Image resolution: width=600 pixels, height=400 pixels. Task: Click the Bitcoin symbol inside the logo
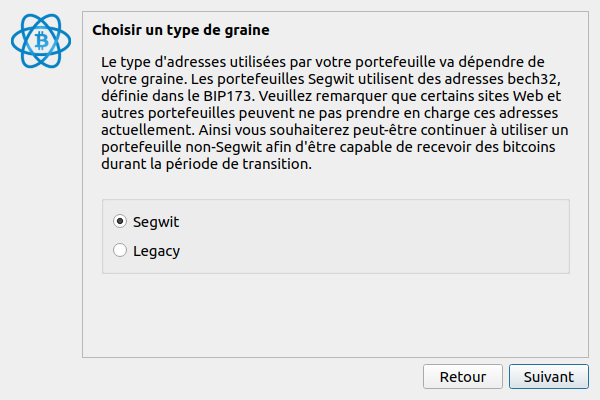click(42, 42)
